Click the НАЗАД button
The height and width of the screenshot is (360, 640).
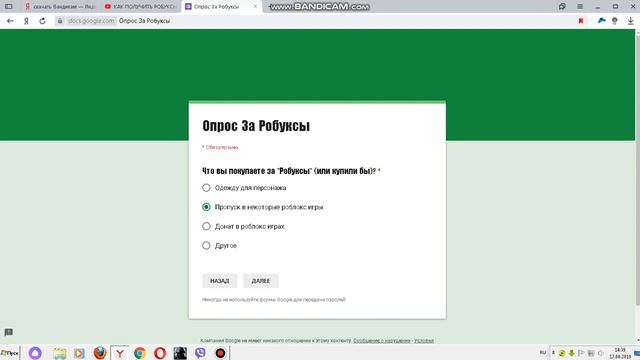click(220, 281)
